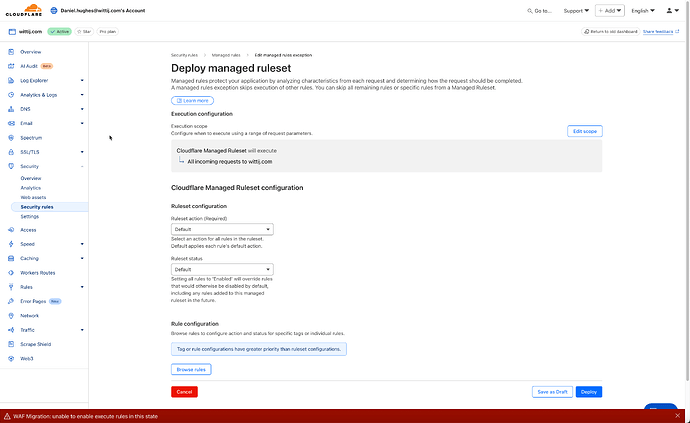This screenshot has width=690, height=423.
Task: Open the Ruleset action dropdown
Action: coord(222,229)
